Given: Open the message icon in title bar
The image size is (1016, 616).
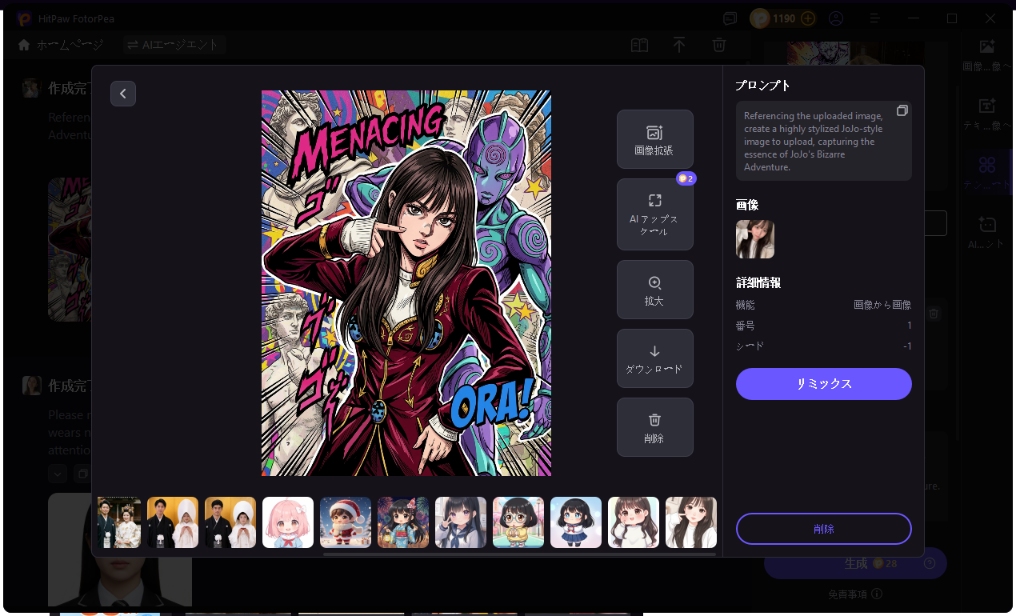Looking at the screenshot, I should (730, 19).
